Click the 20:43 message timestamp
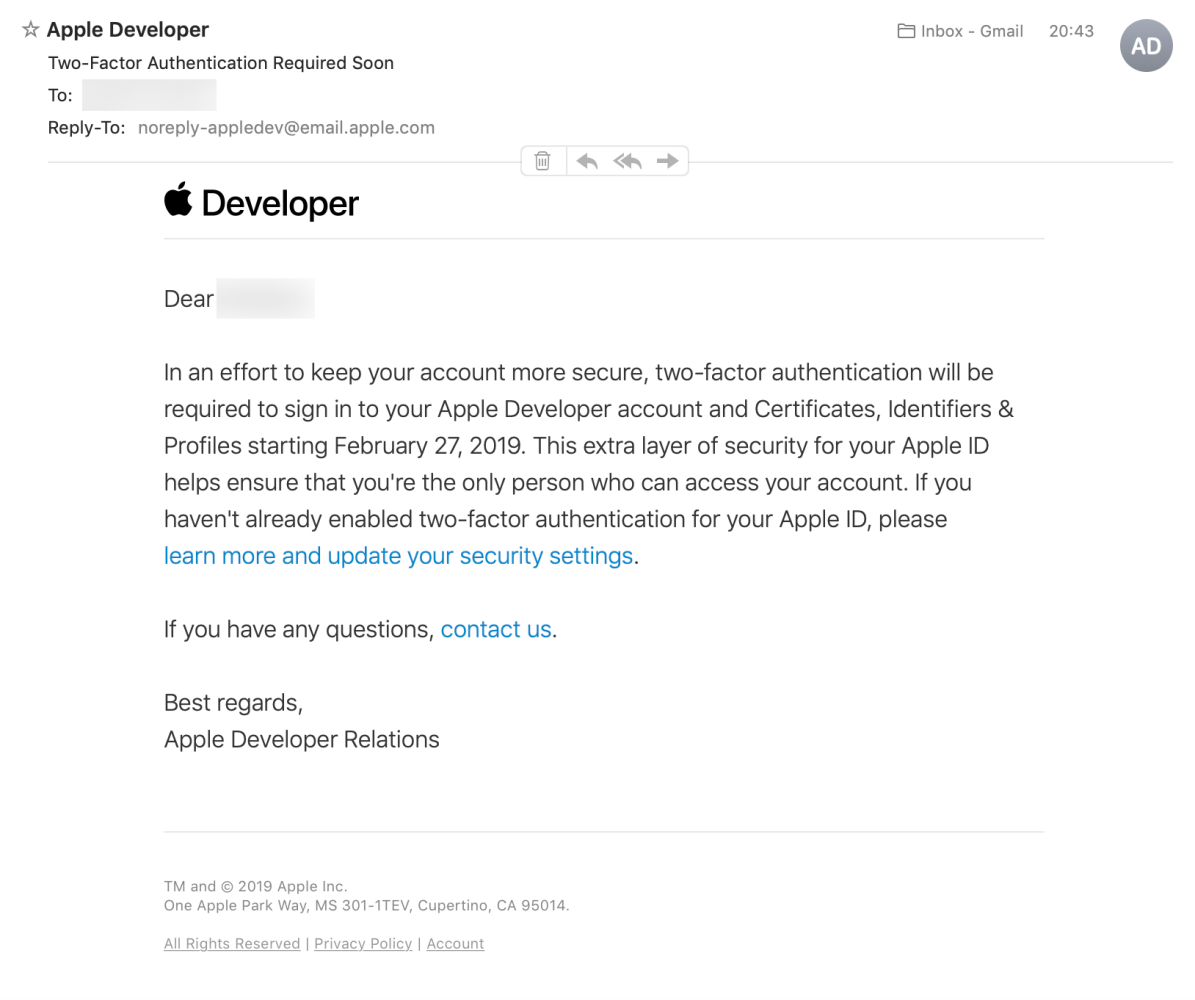The height and width of the screenshot is (1000, 1195). 1071,31
